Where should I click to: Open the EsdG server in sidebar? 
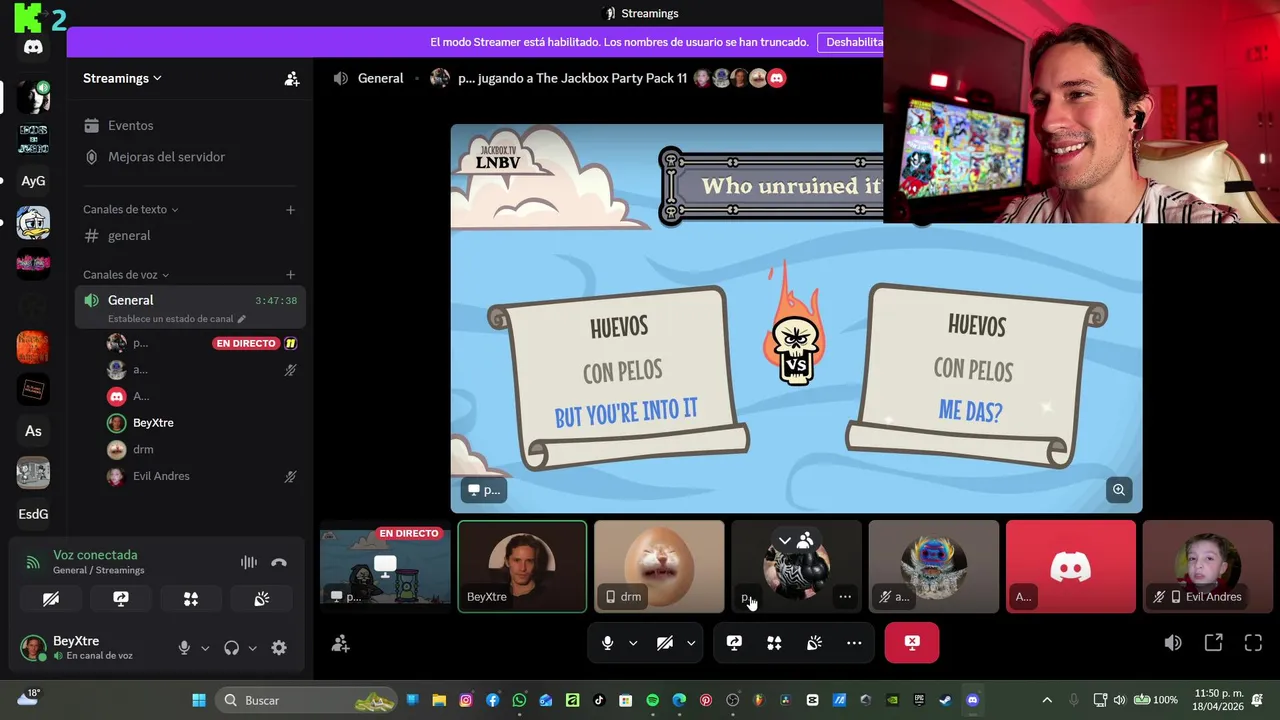coord(33,514)
